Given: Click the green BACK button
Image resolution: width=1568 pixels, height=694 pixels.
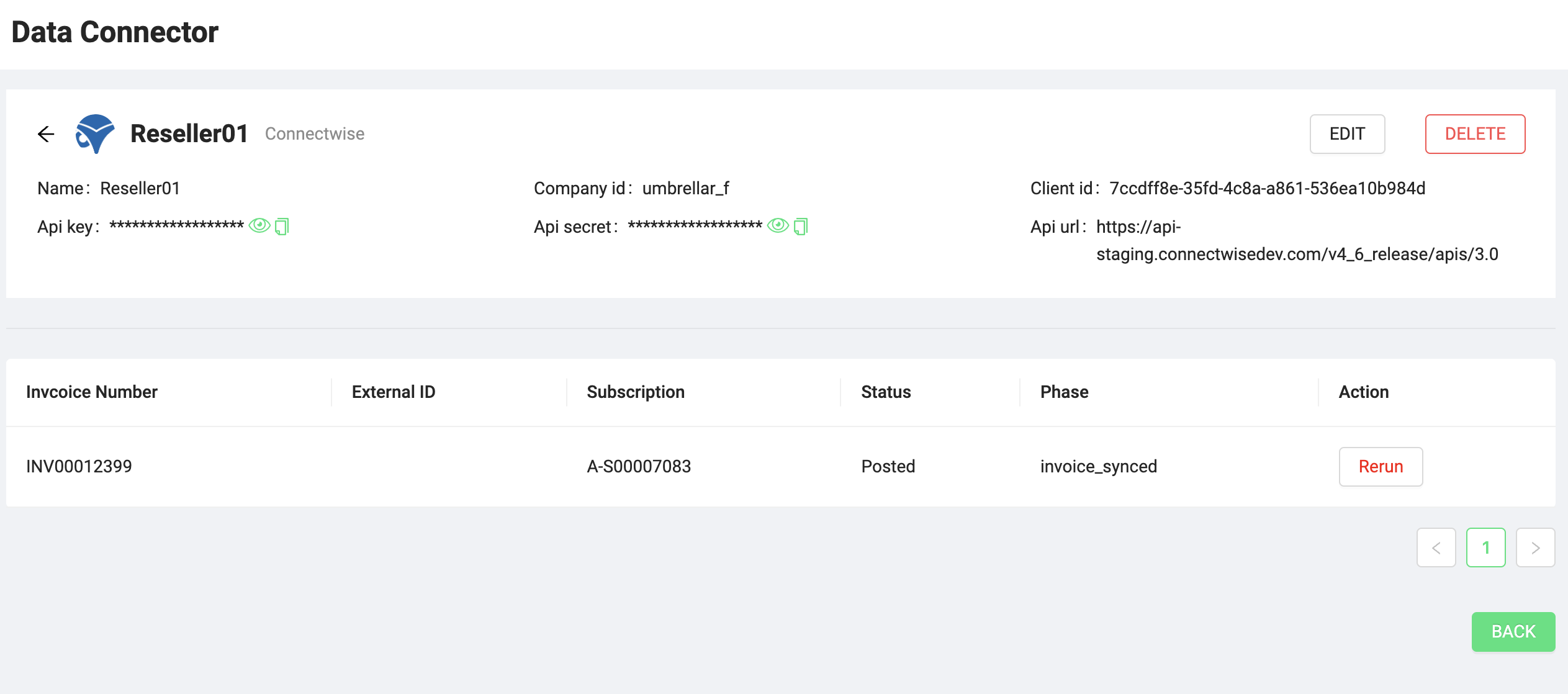Looking at the screenshot, I should (x=1513, y=631).
